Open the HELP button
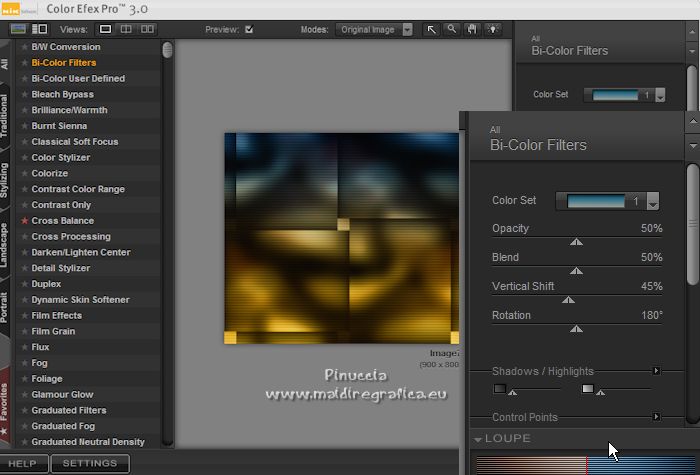 [23, 463]
